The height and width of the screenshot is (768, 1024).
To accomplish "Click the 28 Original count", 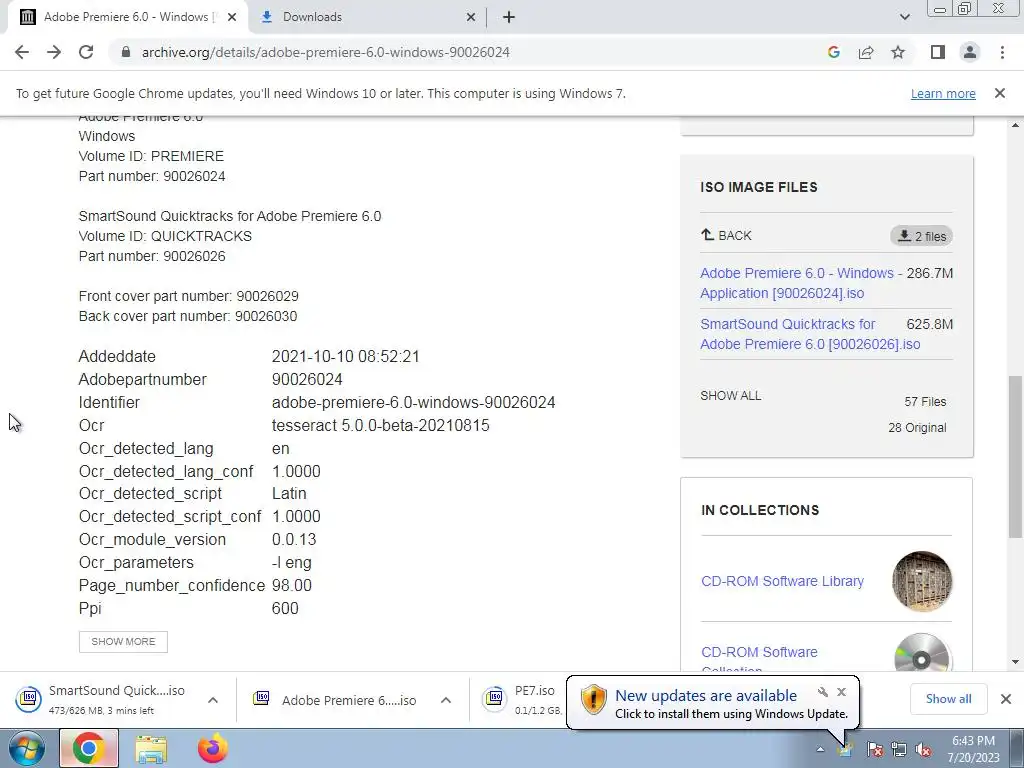I will point(917,428).
